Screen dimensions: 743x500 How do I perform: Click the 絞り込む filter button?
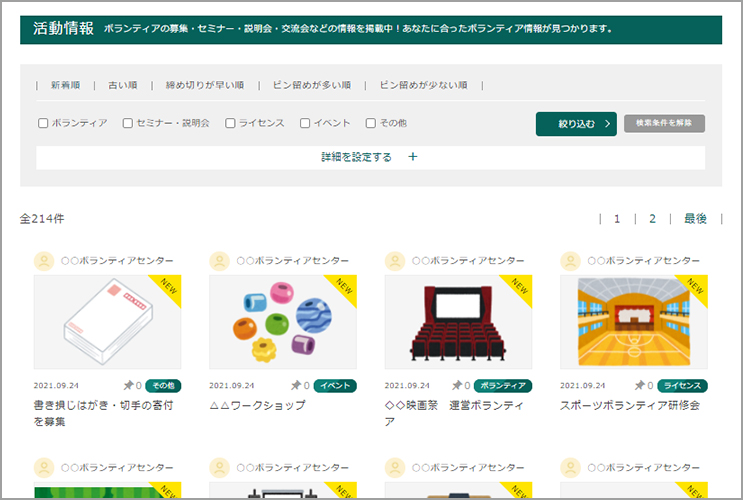click(576, 124)
